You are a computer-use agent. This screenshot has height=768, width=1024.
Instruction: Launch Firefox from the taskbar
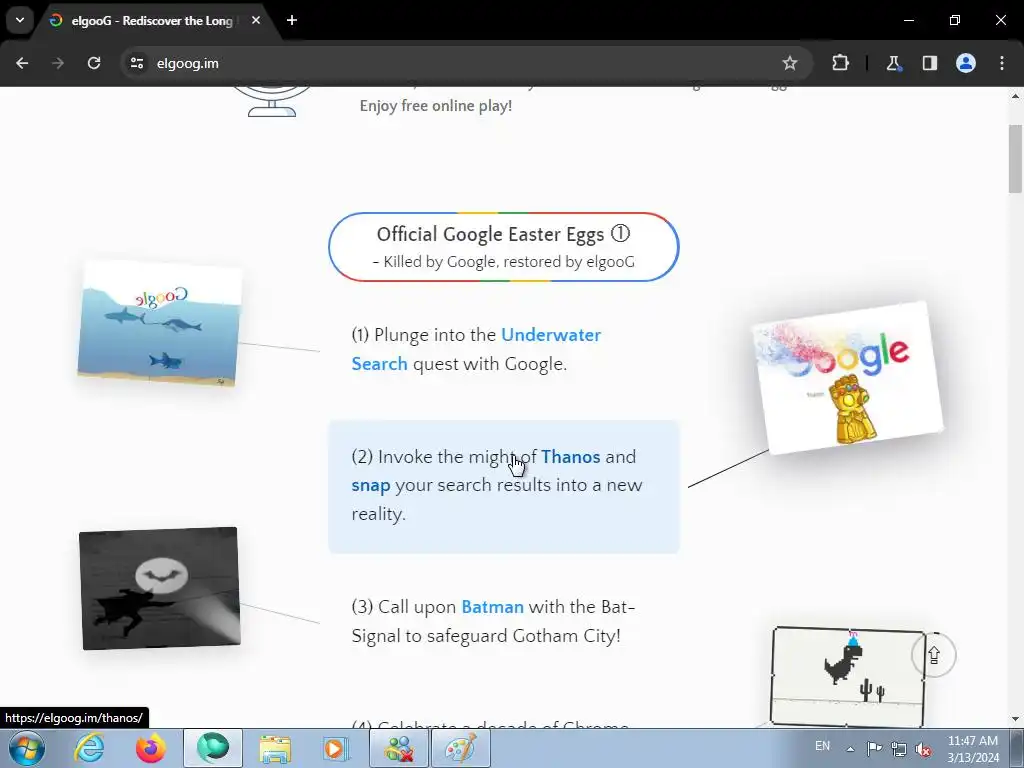point(151,748)
